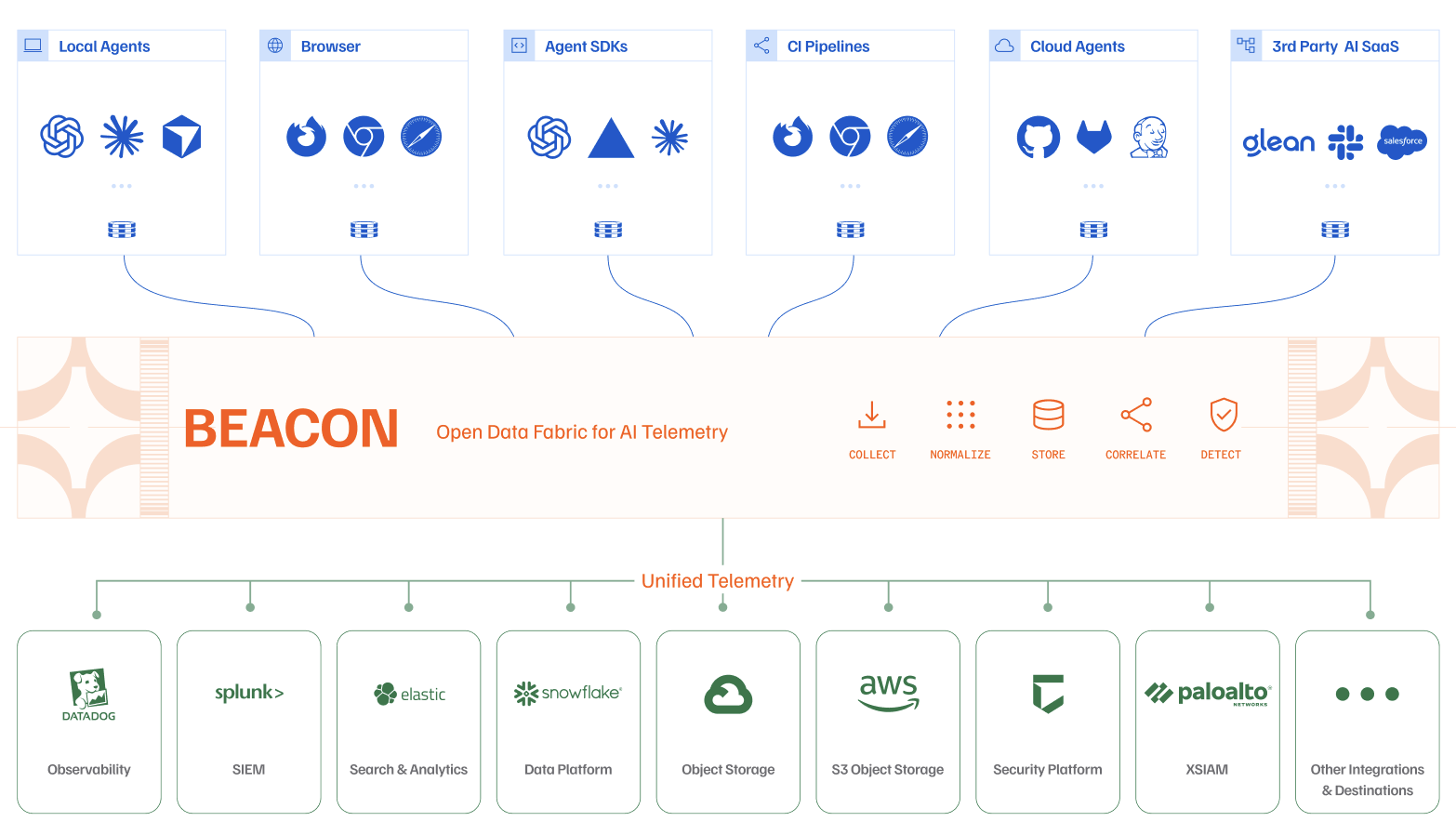This screenshot has width=1456, height=835.
Task: Click the cloud icon beside Cloud Agents
Action: click(1004, 46)
